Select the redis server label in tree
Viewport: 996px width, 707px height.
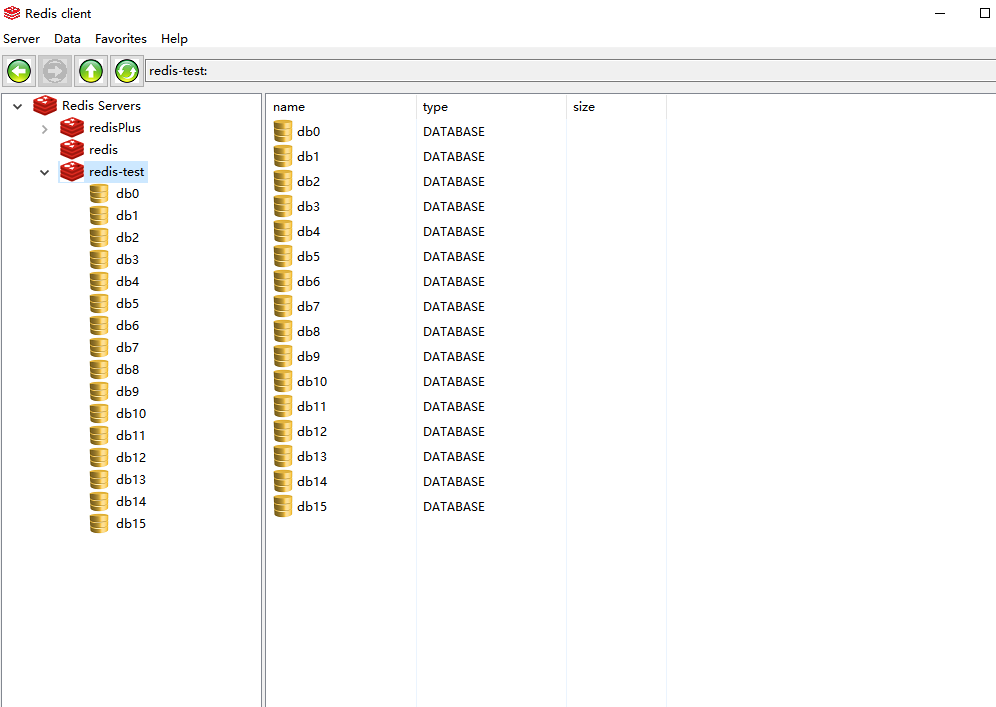coord(104,149)
